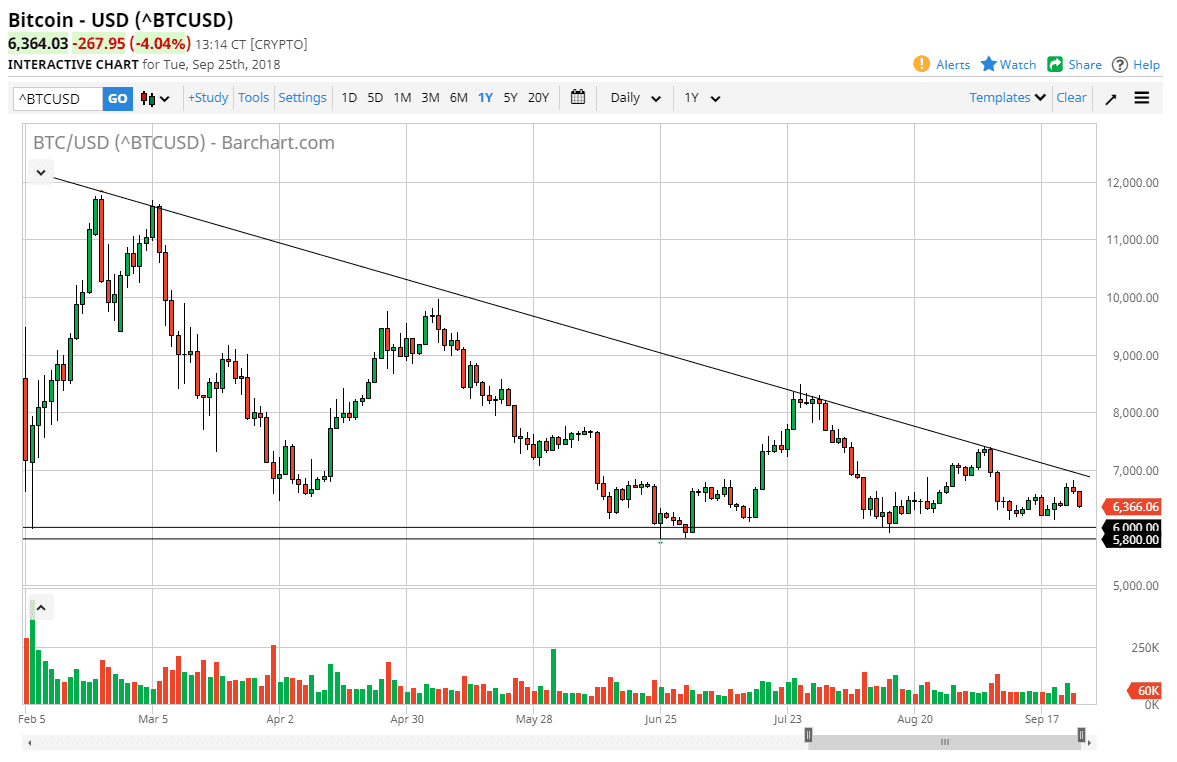Screen dimensions: 1177x762
Task: Open the Tools menu
Action: pyautogui.click(x=253, y=97)
